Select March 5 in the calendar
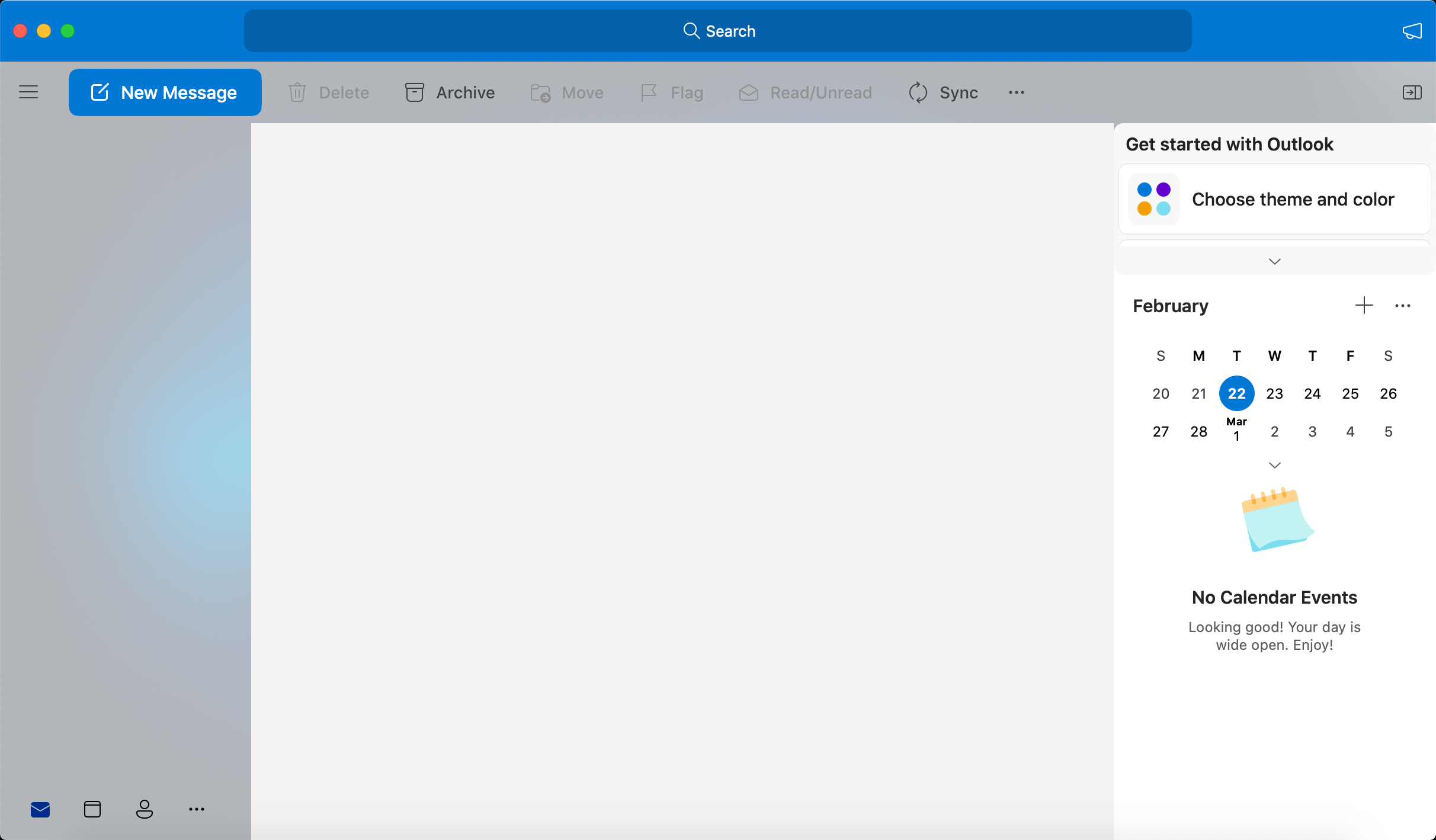Image resolution: width=1436 pixels, height=840 pixels. tap(1389, 431)
